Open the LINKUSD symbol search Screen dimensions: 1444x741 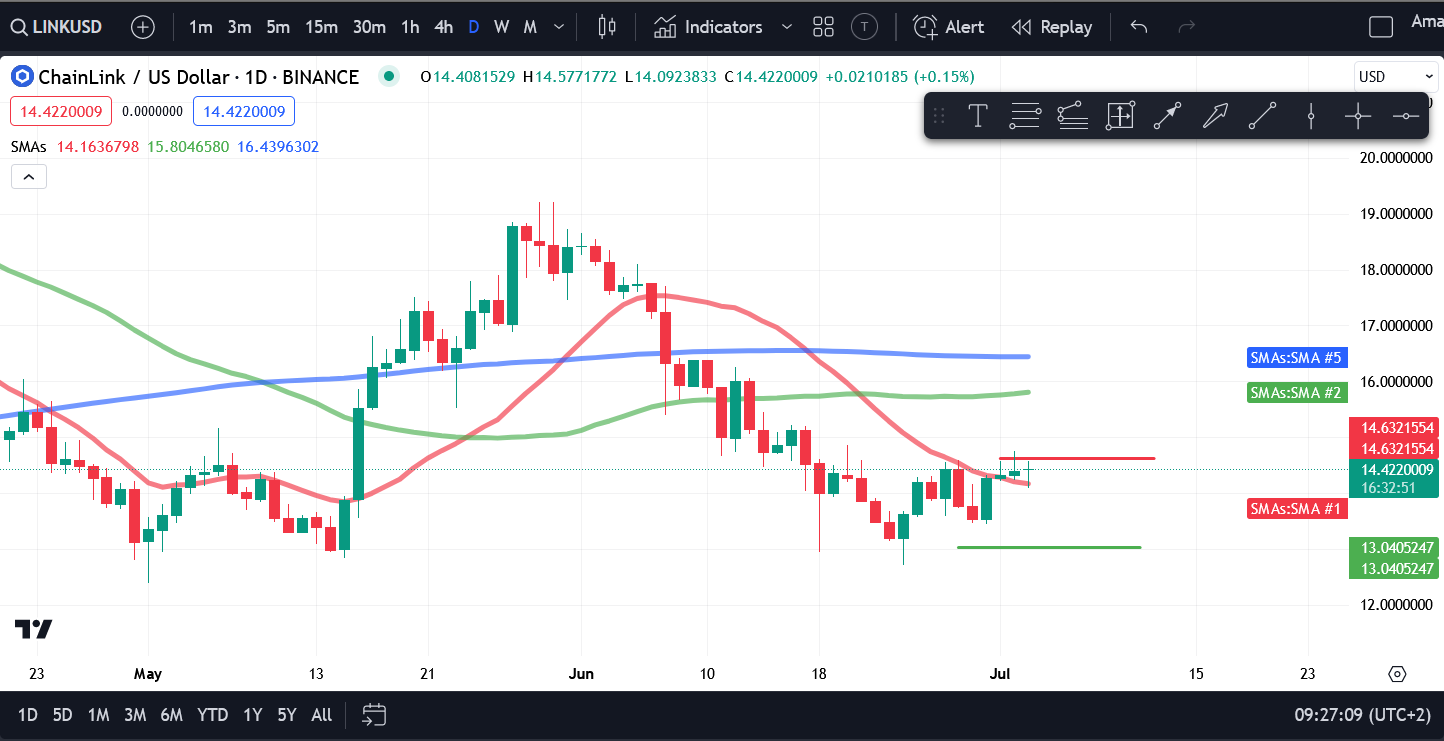pos(56,27)
